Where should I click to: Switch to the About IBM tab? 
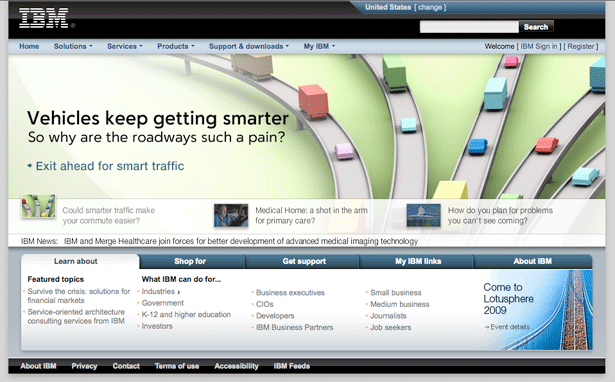[x=533, y=261]
